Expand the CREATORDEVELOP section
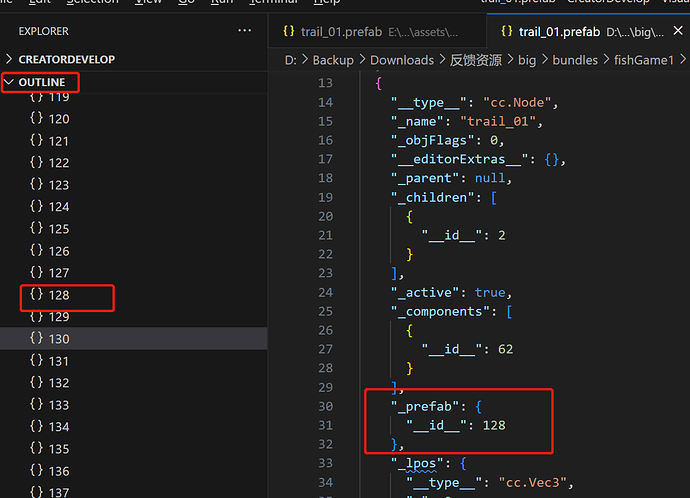The width and height of the screenshot is (690, 498). [x=66, y=59]
